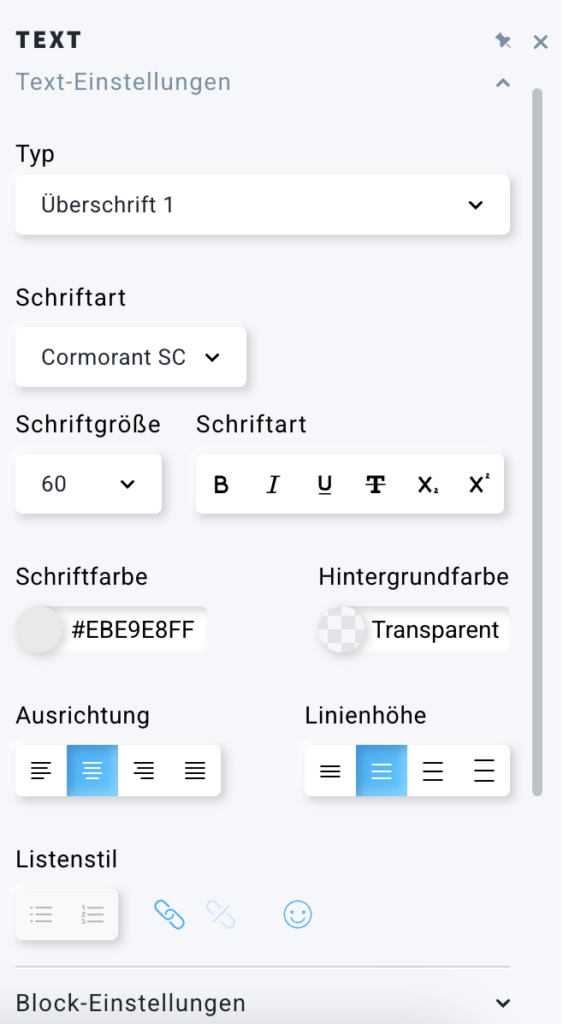The width and height of the screenshot is (563, 1024).
Task: Apply subscript formatting
Action: 427,484
